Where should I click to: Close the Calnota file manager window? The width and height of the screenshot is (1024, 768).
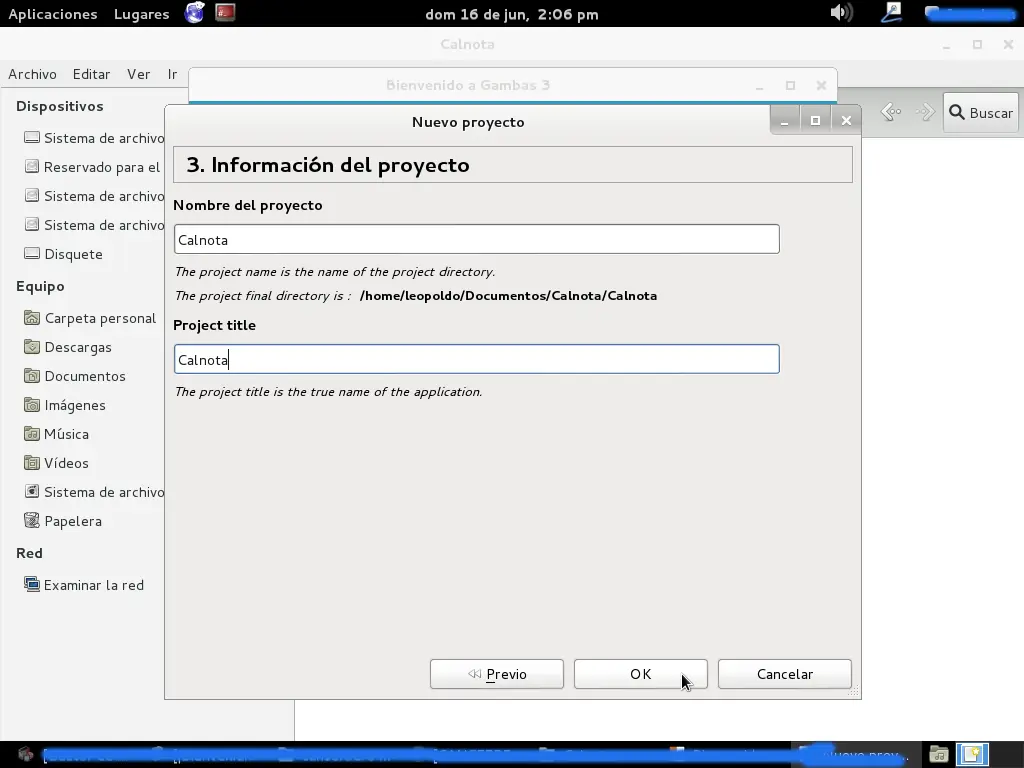(1008, 44)
